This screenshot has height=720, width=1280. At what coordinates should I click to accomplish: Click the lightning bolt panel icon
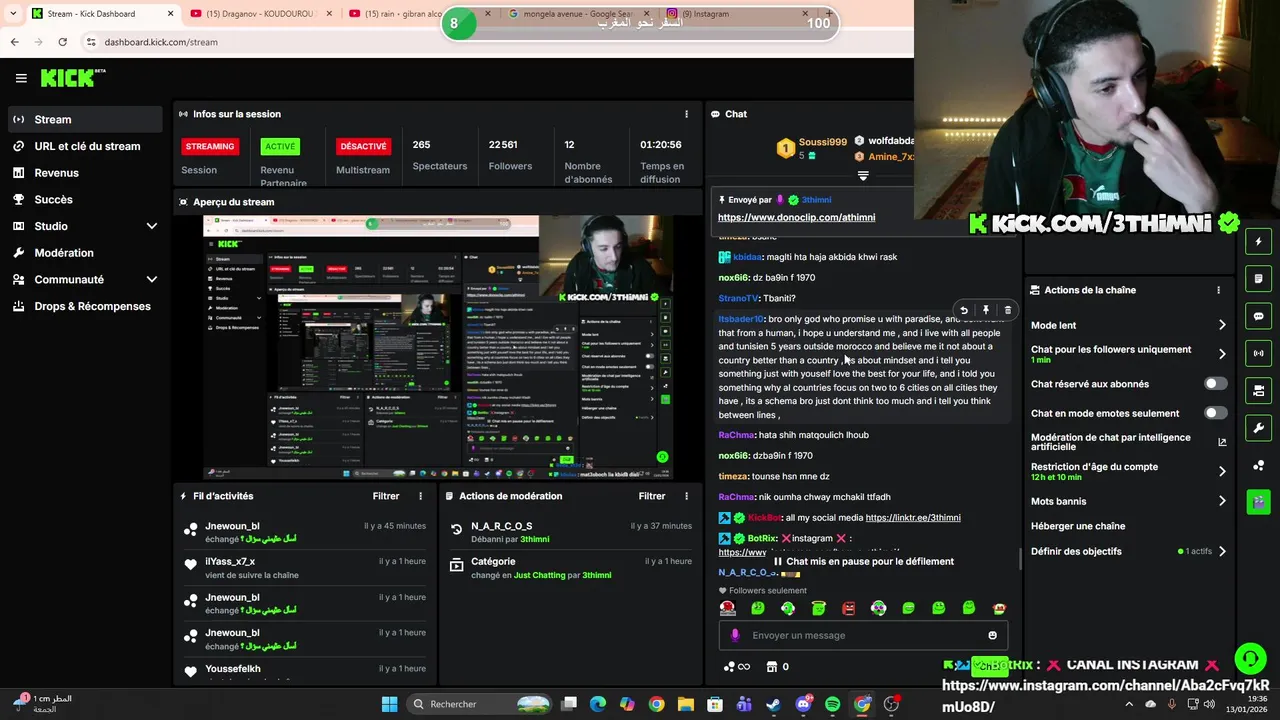pyautogui.click(x=1258, y=241)
